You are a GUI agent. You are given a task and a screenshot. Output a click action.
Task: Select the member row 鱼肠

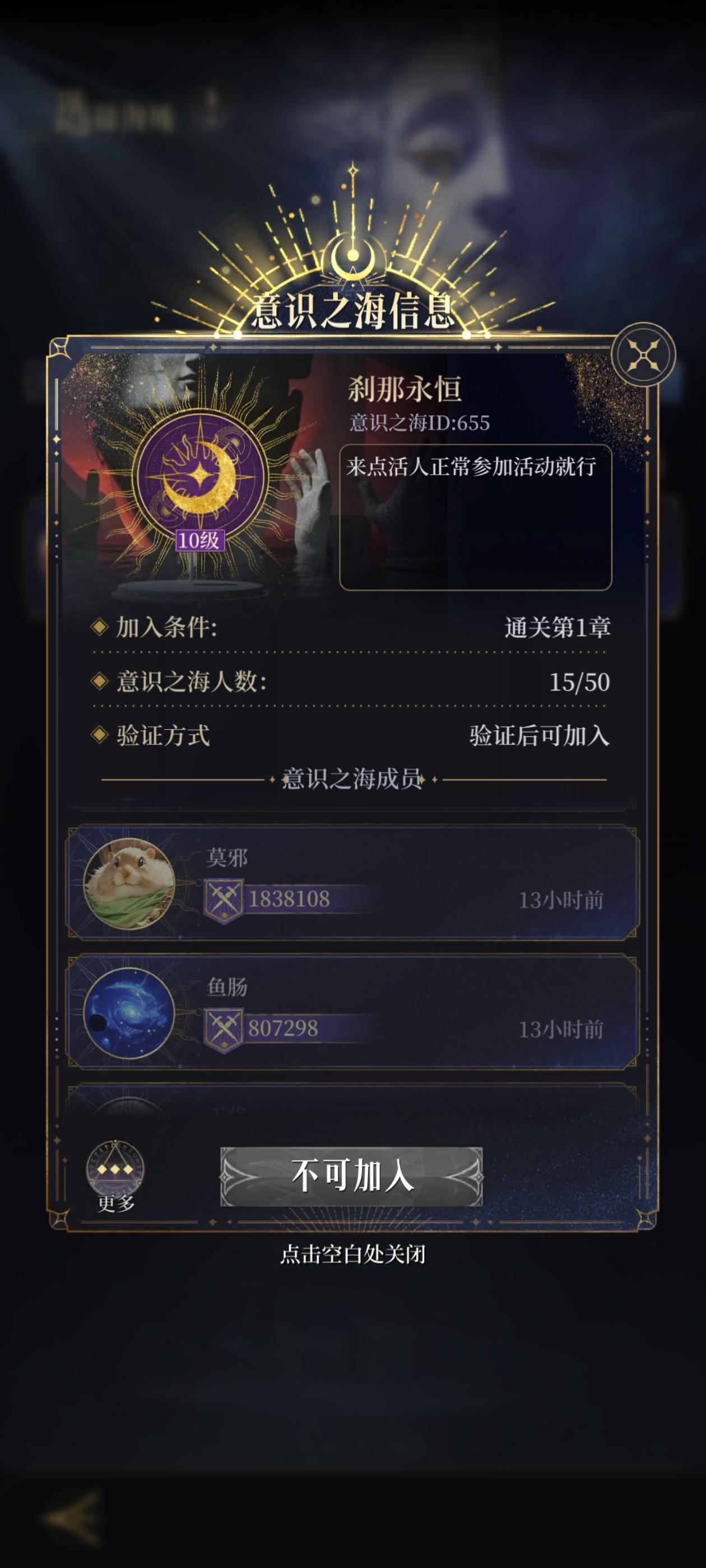pos(352,1012)
